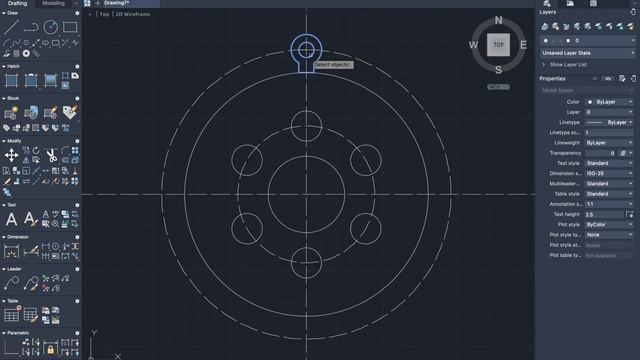Select the Move tool in Modify

point(11,155)
